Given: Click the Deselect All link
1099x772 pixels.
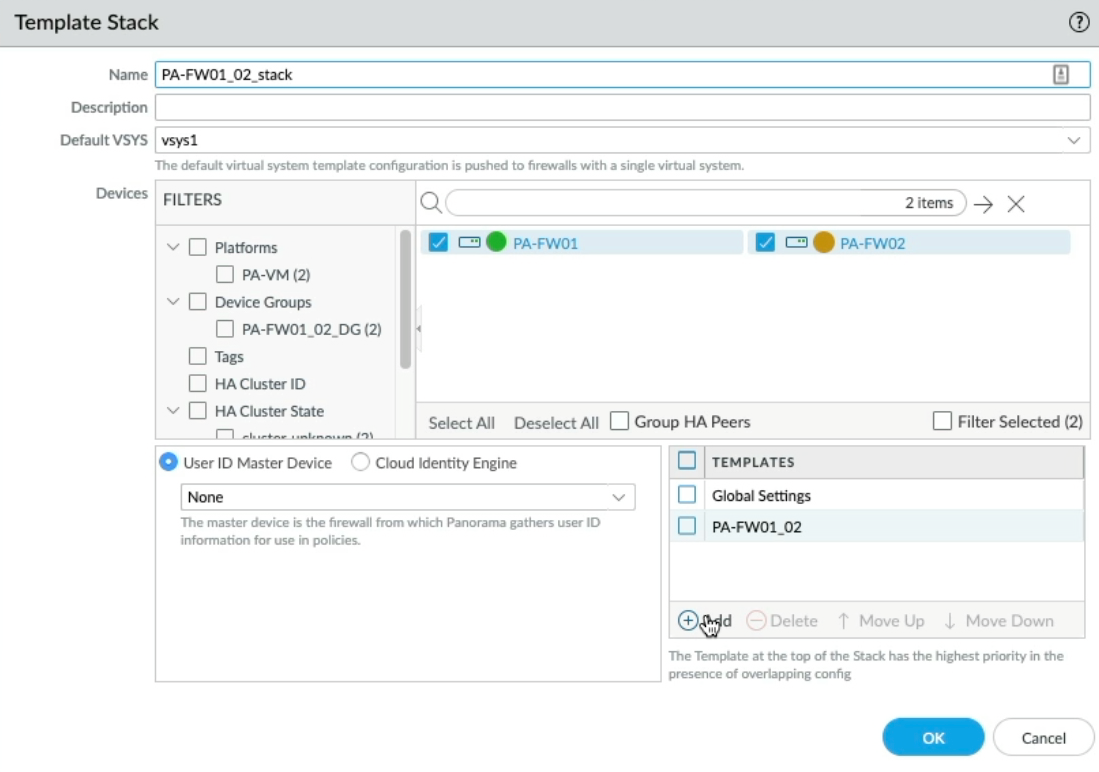Looking at the screenshot, I should pyautogui.click(x=556, y=423).
